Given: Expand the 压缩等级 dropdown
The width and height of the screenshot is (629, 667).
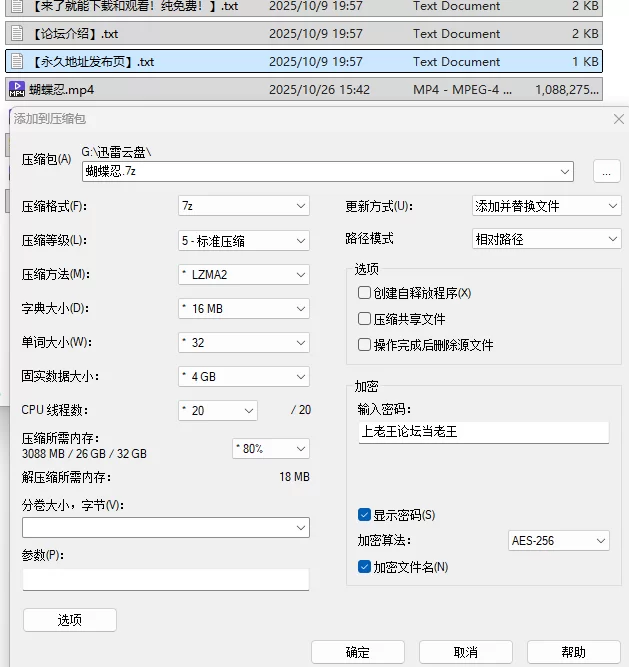Looking at the screenshot, I should click(243, 240).
